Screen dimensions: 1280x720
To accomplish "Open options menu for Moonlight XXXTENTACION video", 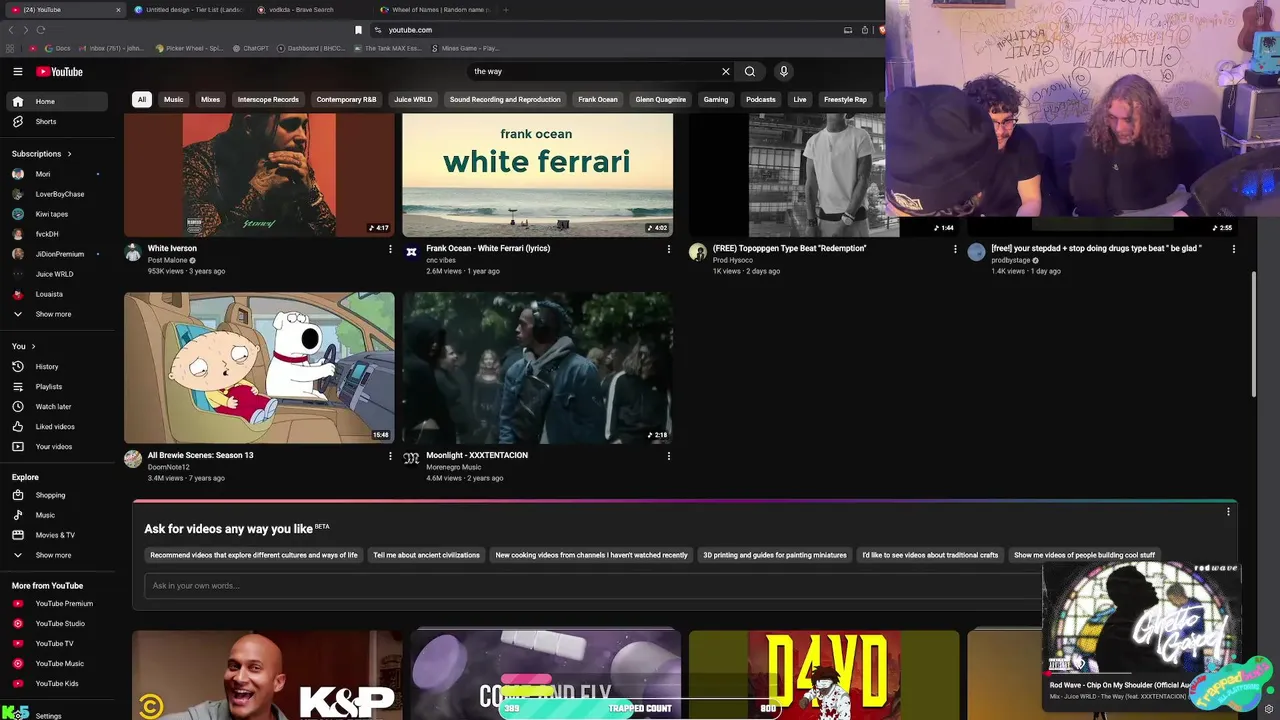I will tap(668, 456).
